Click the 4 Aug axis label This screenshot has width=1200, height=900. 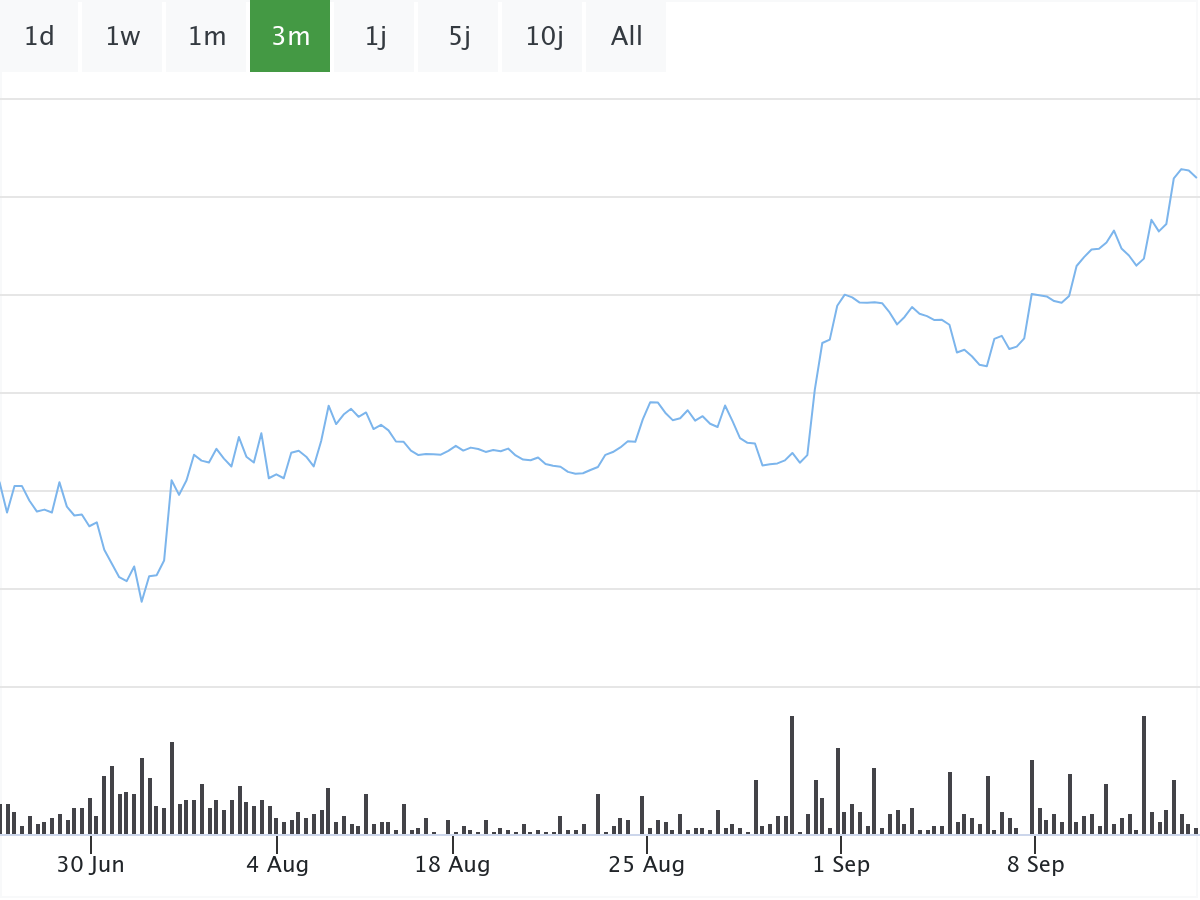coord(277,865)
